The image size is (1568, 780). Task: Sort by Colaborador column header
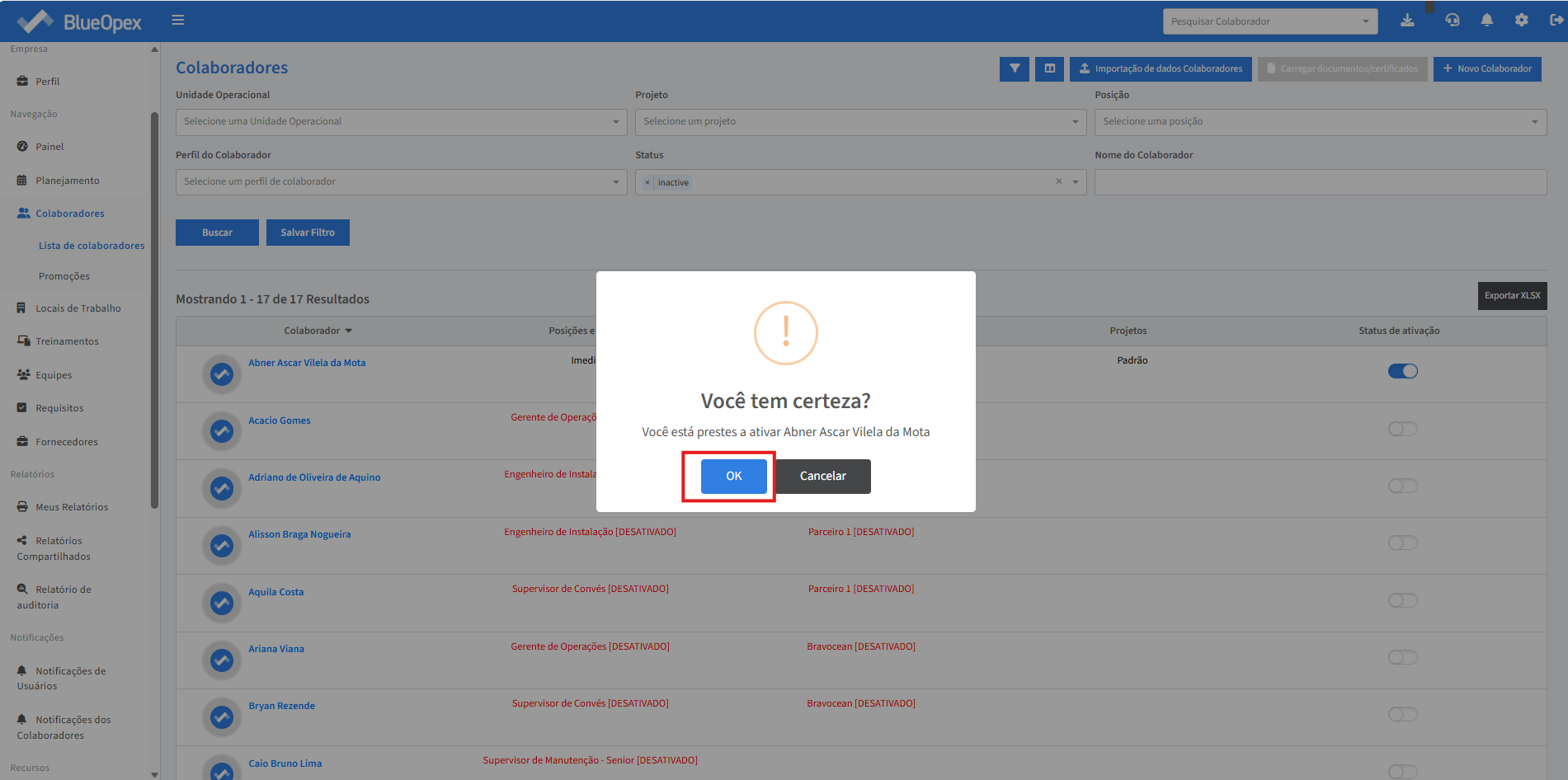(318, 331)
